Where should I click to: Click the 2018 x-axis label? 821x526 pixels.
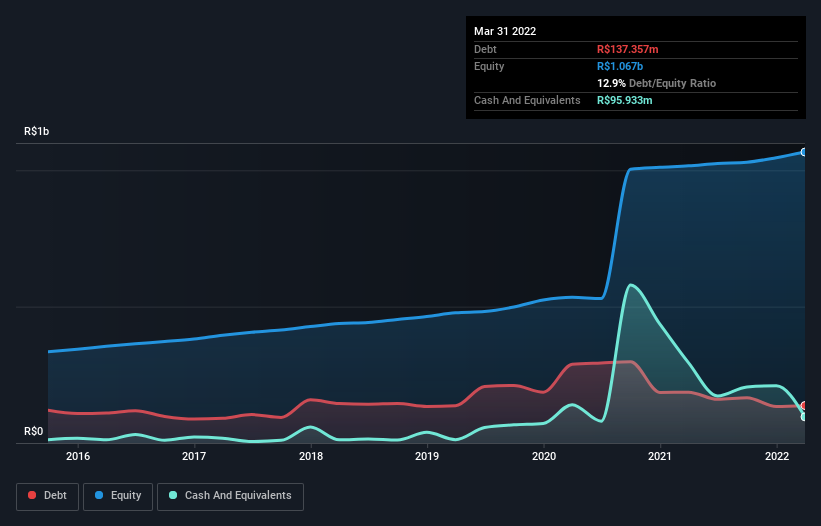tap(311, 456)
